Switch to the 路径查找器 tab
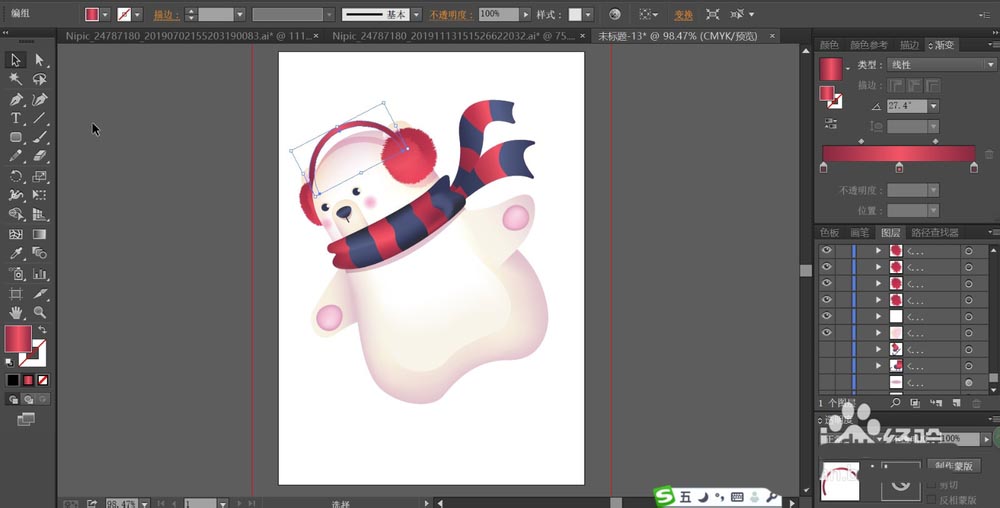The width and height of the screenshot is (1000, 508). (934, 233)
